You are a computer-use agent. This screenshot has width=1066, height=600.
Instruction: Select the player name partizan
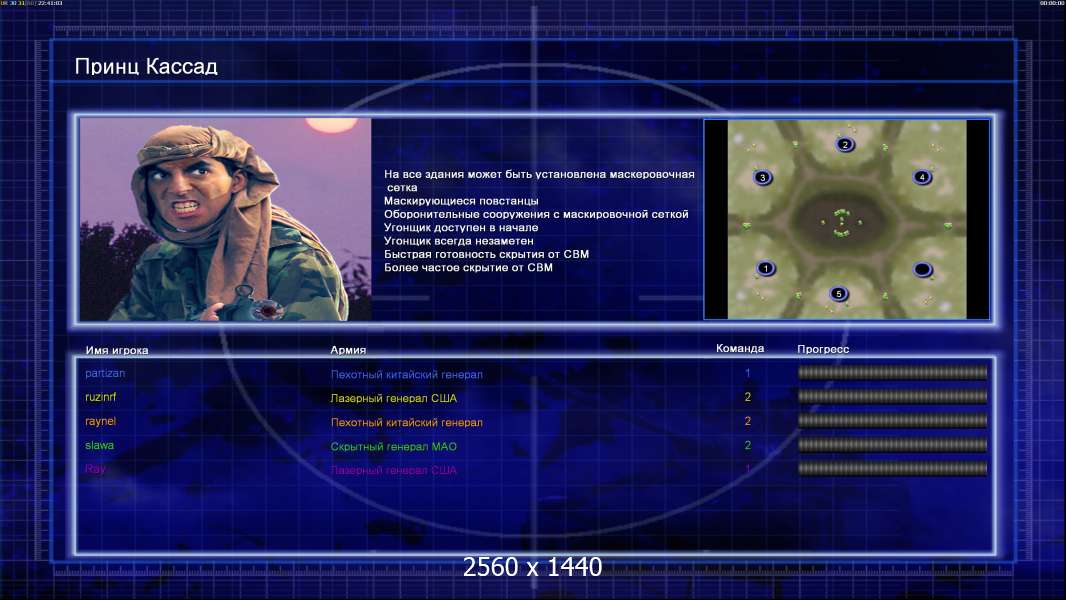tap(105, 373)
